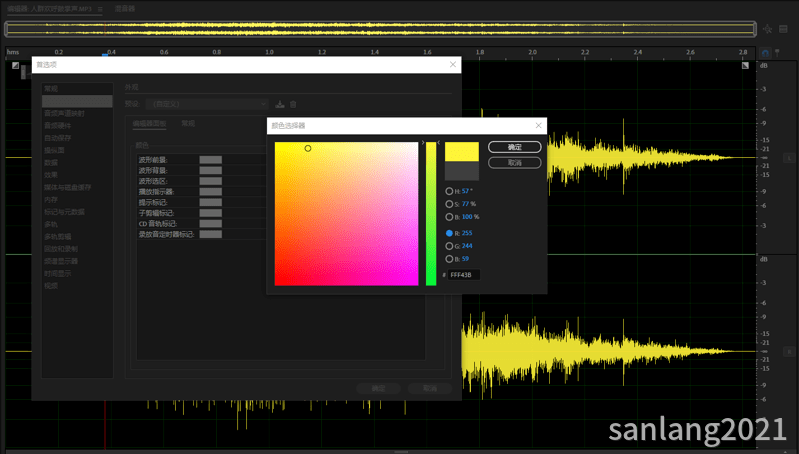Select the 编辑器 MP3 file tab at top

(49, 9)
